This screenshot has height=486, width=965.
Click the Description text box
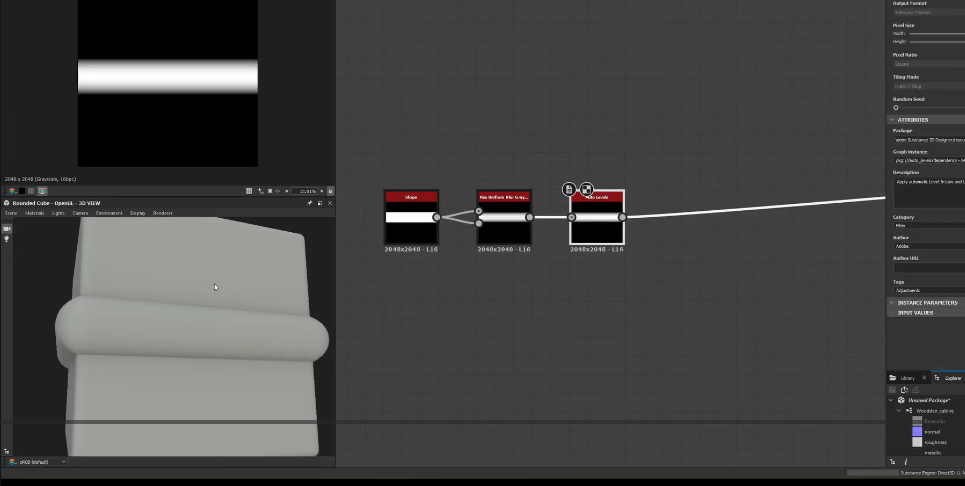tap(929, 193)
